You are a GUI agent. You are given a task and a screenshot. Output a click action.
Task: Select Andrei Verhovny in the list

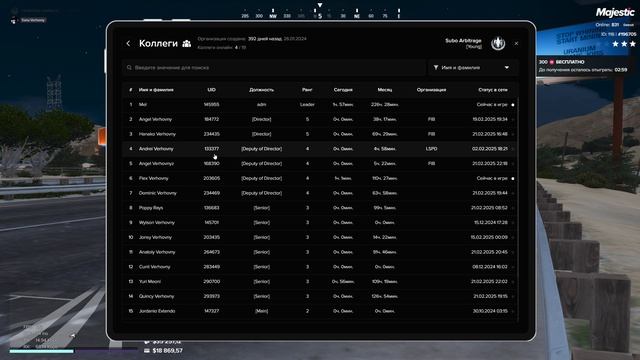320,149
